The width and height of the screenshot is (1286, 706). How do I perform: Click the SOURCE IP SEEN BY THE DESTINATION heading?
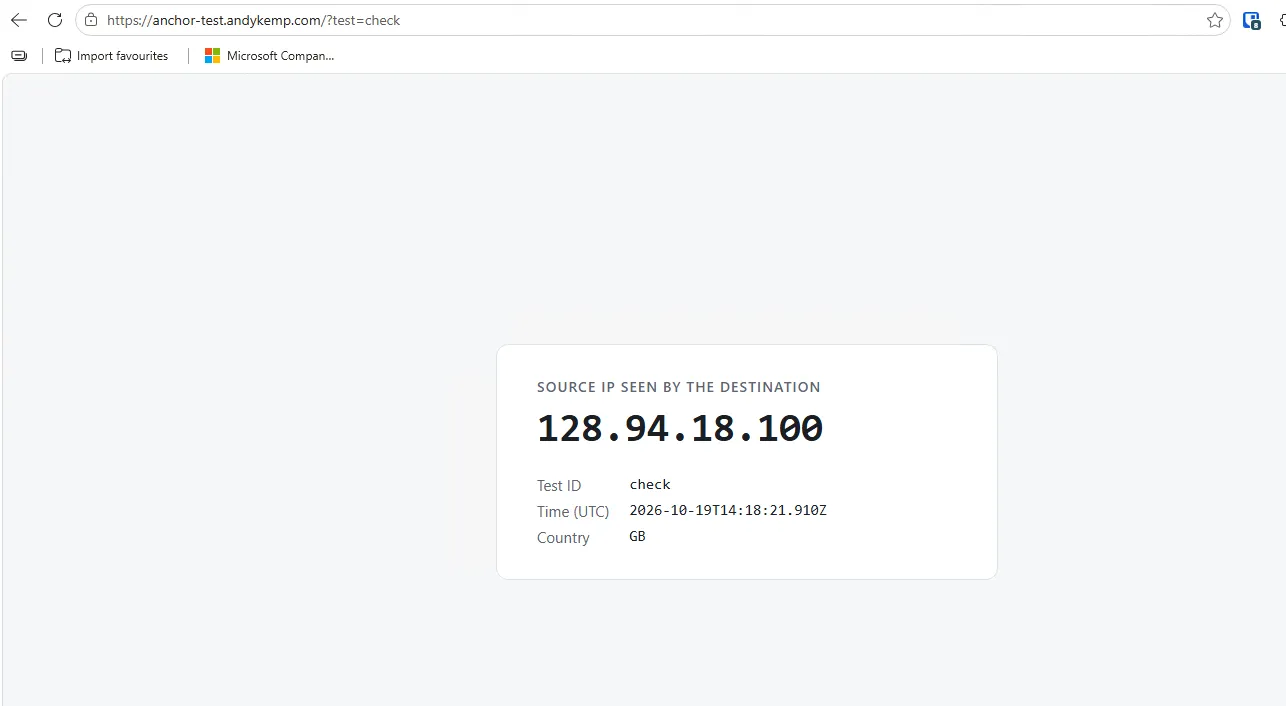coord(679,387)
